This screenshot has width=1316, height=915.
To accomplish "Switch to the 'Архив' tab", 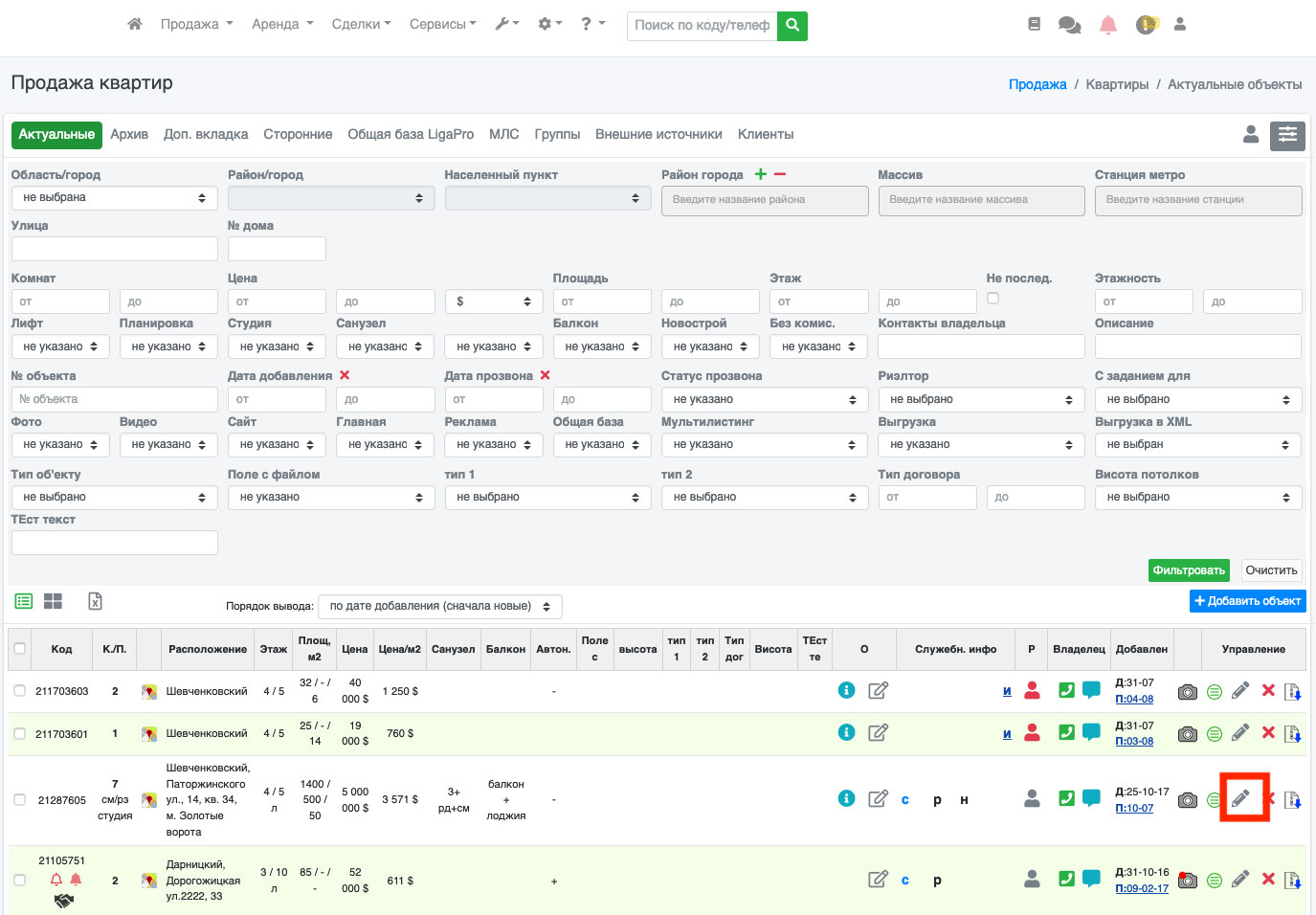I will point(129,135).
